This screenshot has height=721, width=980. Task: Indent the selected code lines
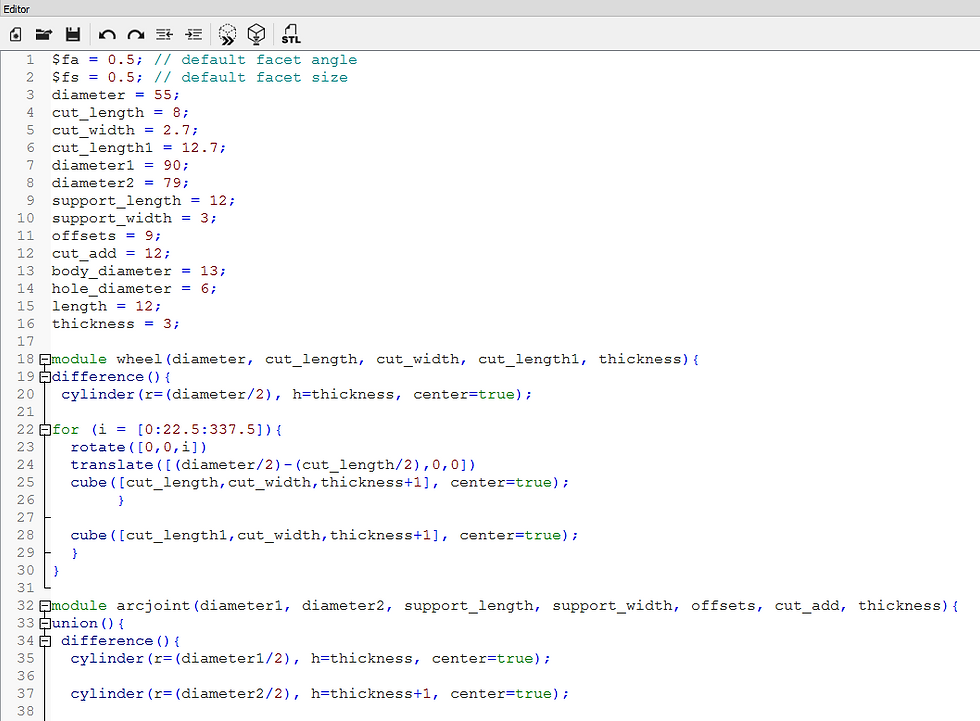[194, 34]
